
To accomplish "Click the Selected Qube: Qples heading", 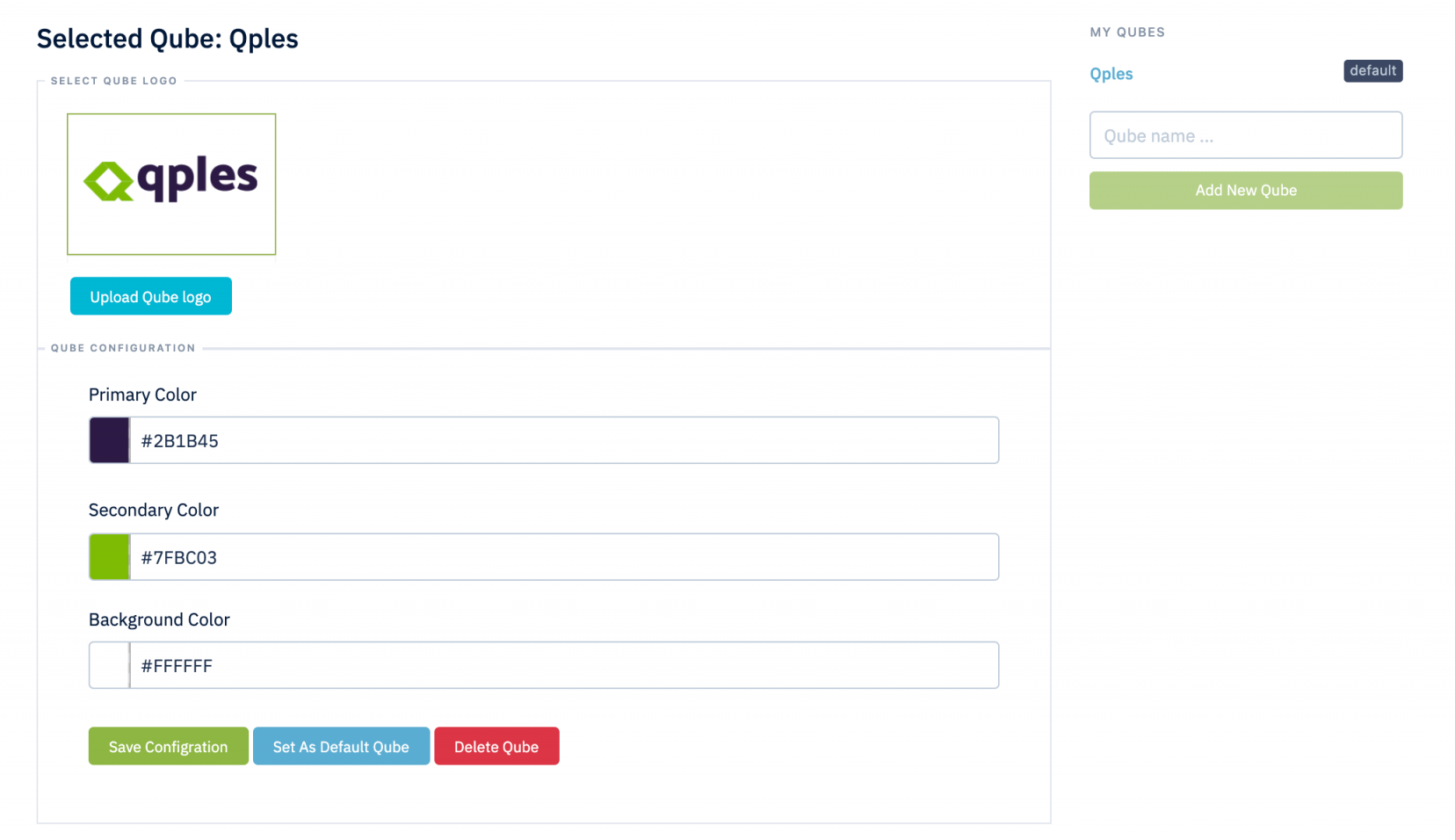I will pyautogui.click(x=168, y=39).
